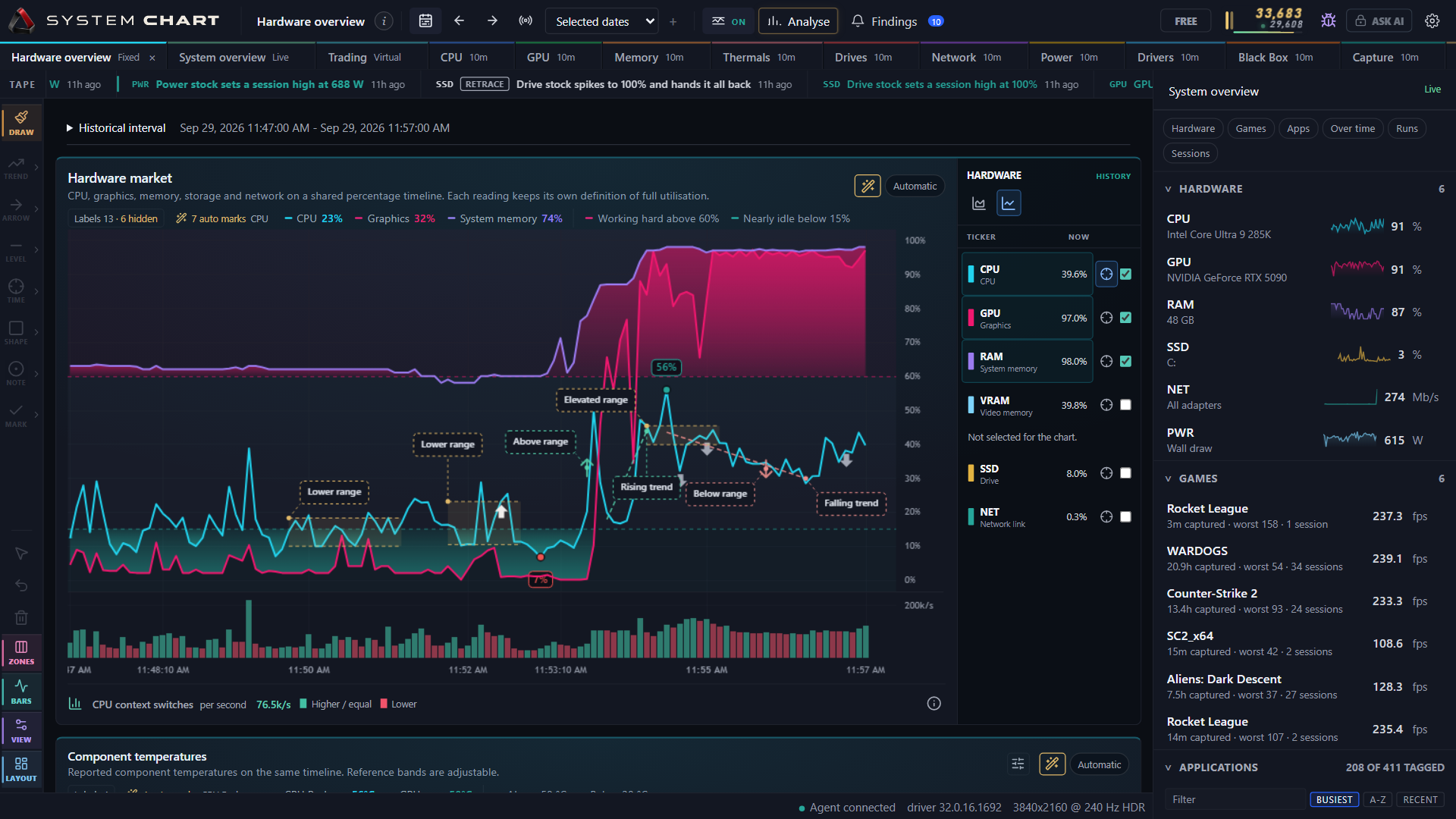Go to next interval arrow
This screenshot has width=1456, height=819.
tap(492, 21)
